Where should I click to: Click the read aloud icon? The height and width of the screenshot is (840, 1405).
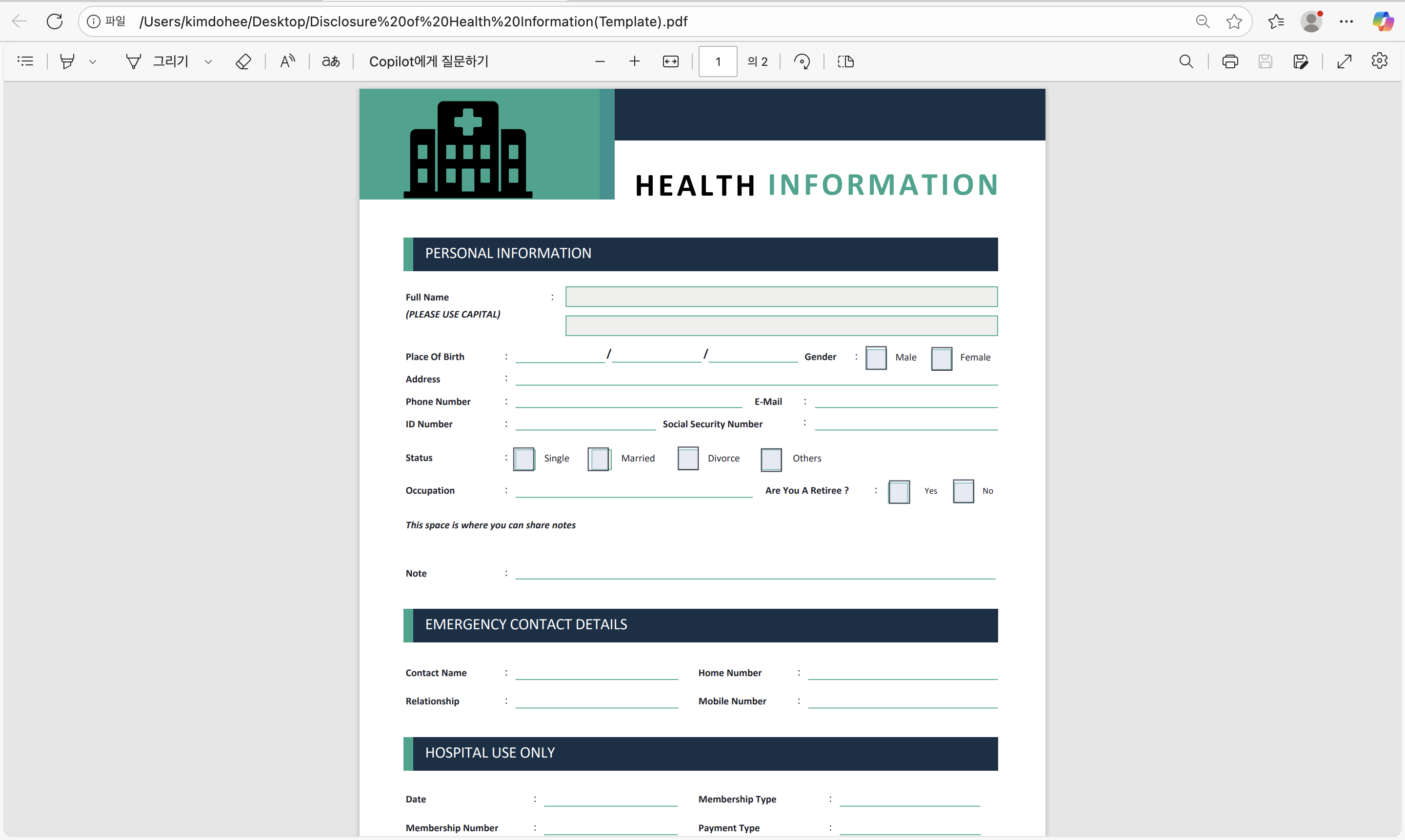pos(287,61)
